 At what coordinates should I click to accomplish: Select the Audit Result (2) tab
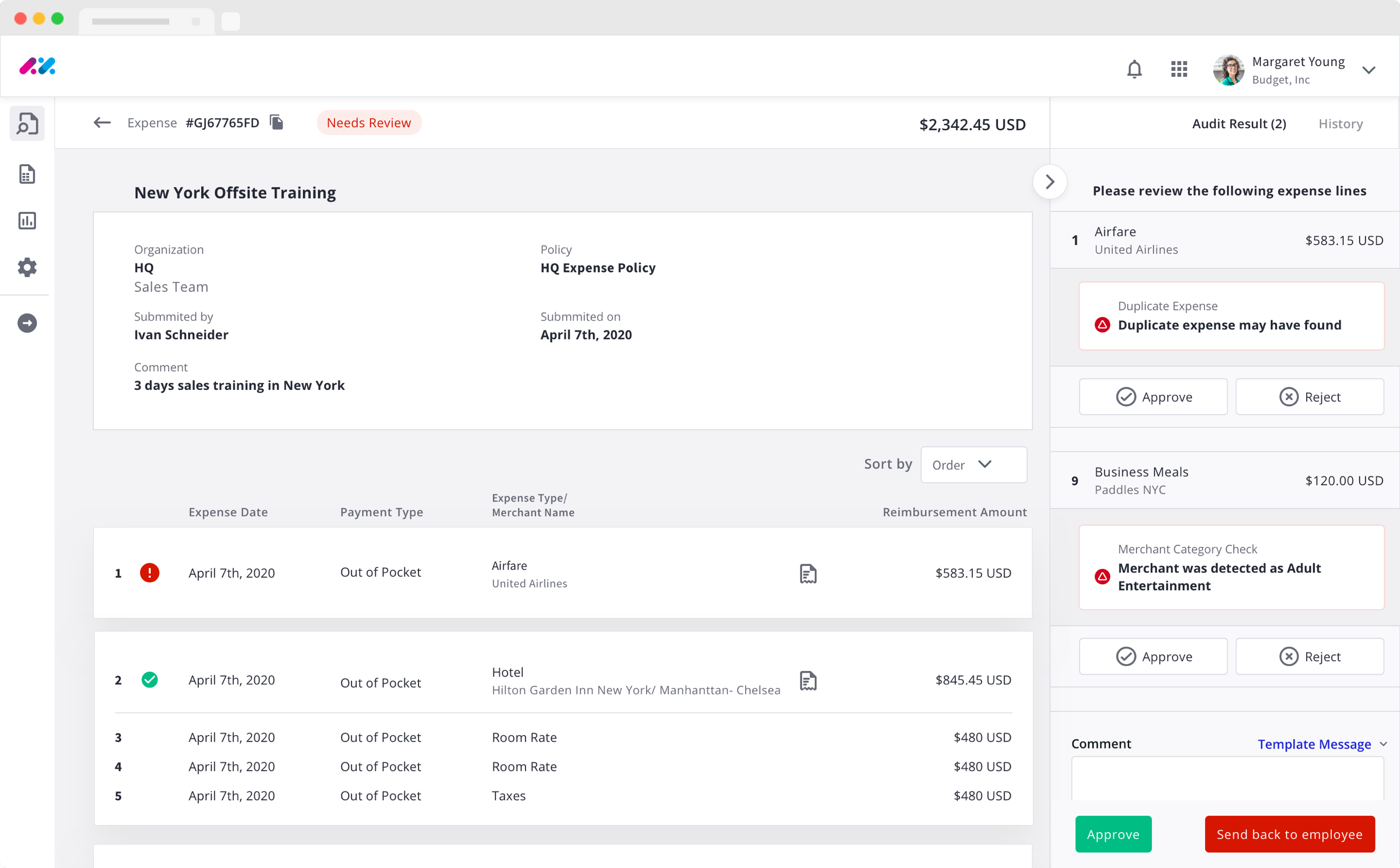click(x=1239, y=124)
